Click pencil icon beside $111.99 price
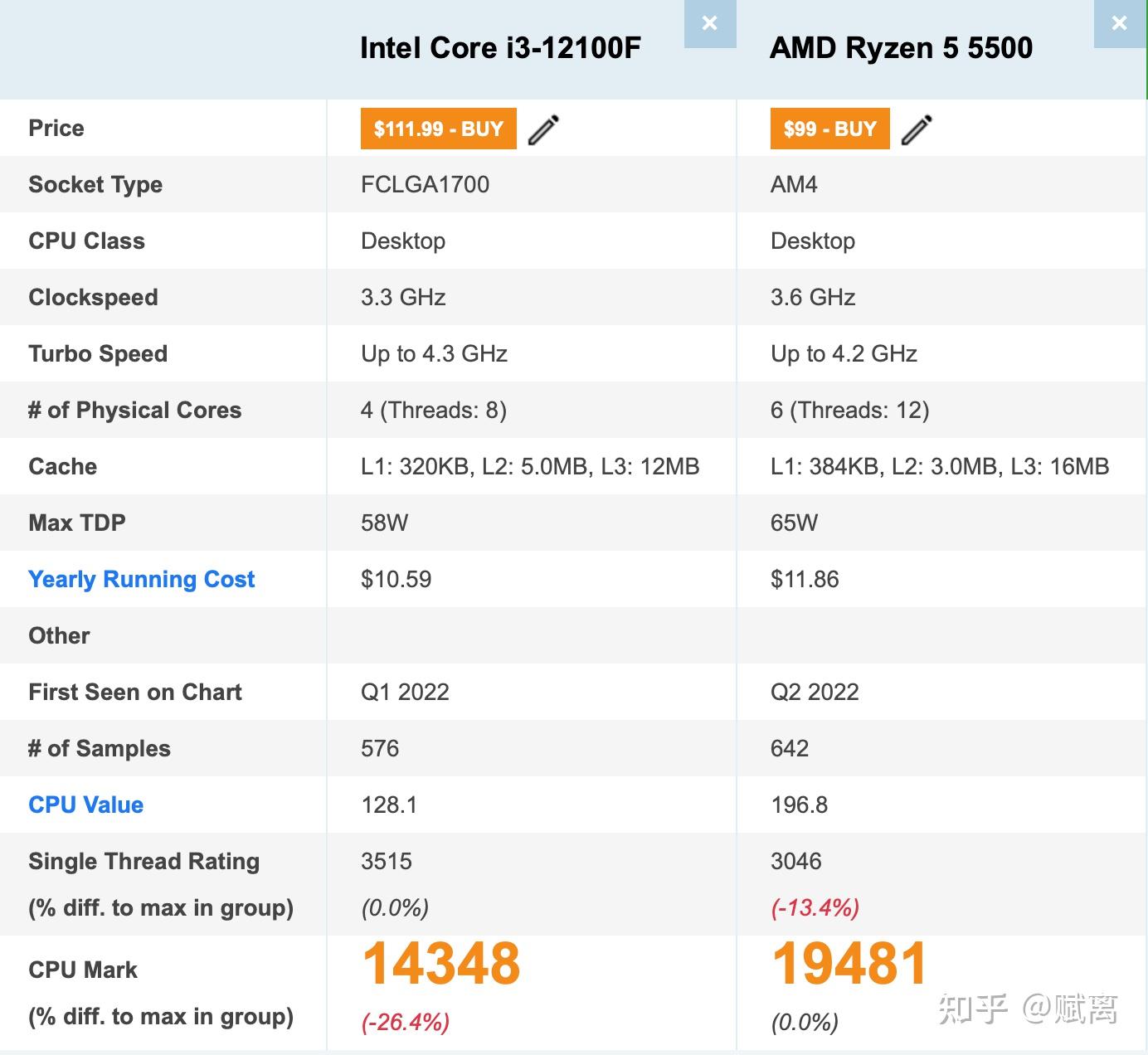 click(x=544, y=129)
